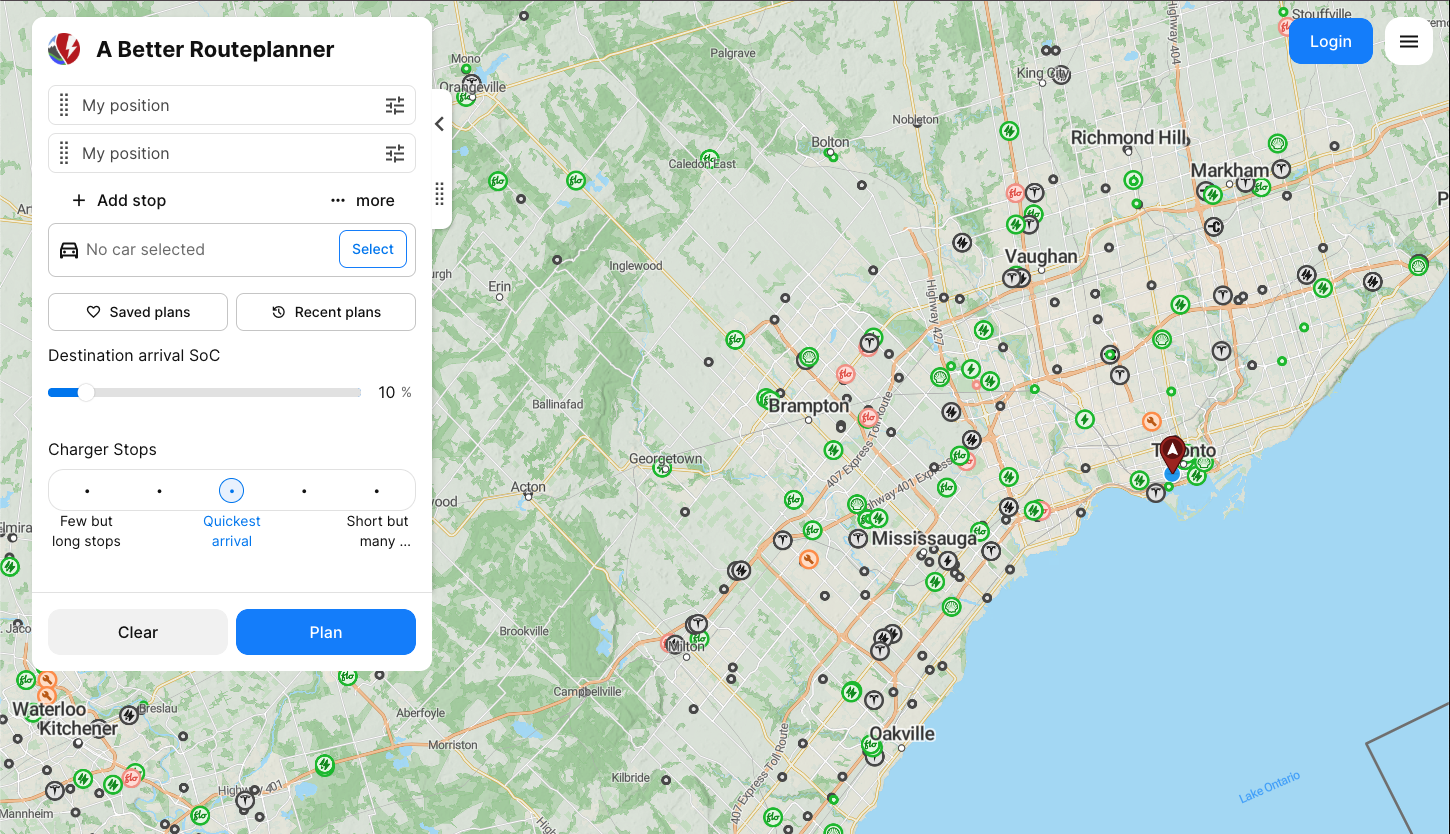Click the Charger Stops heading

(102, 449)
